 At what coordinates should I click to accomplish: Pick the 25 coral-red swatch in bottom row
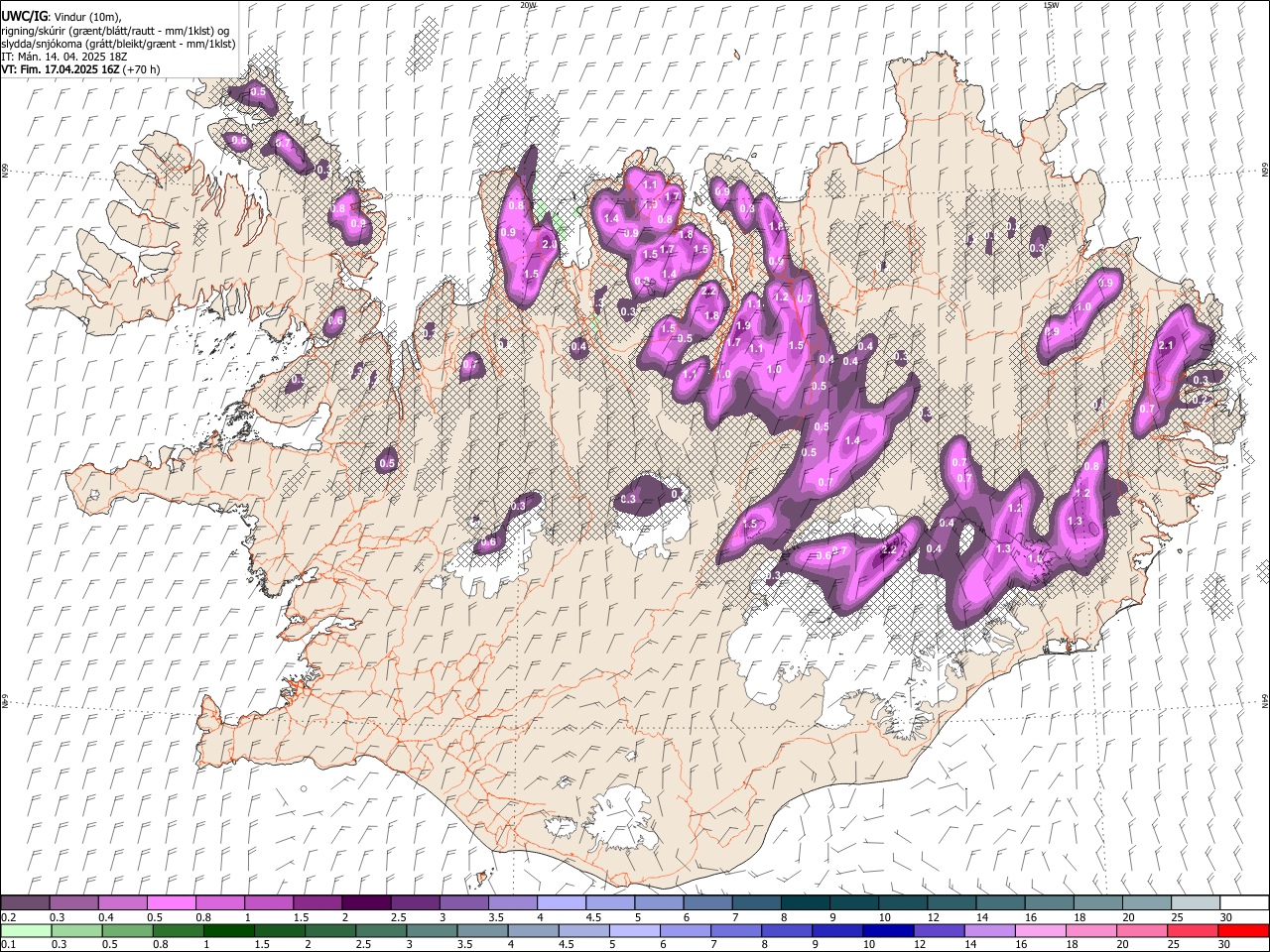point(1192,930)
